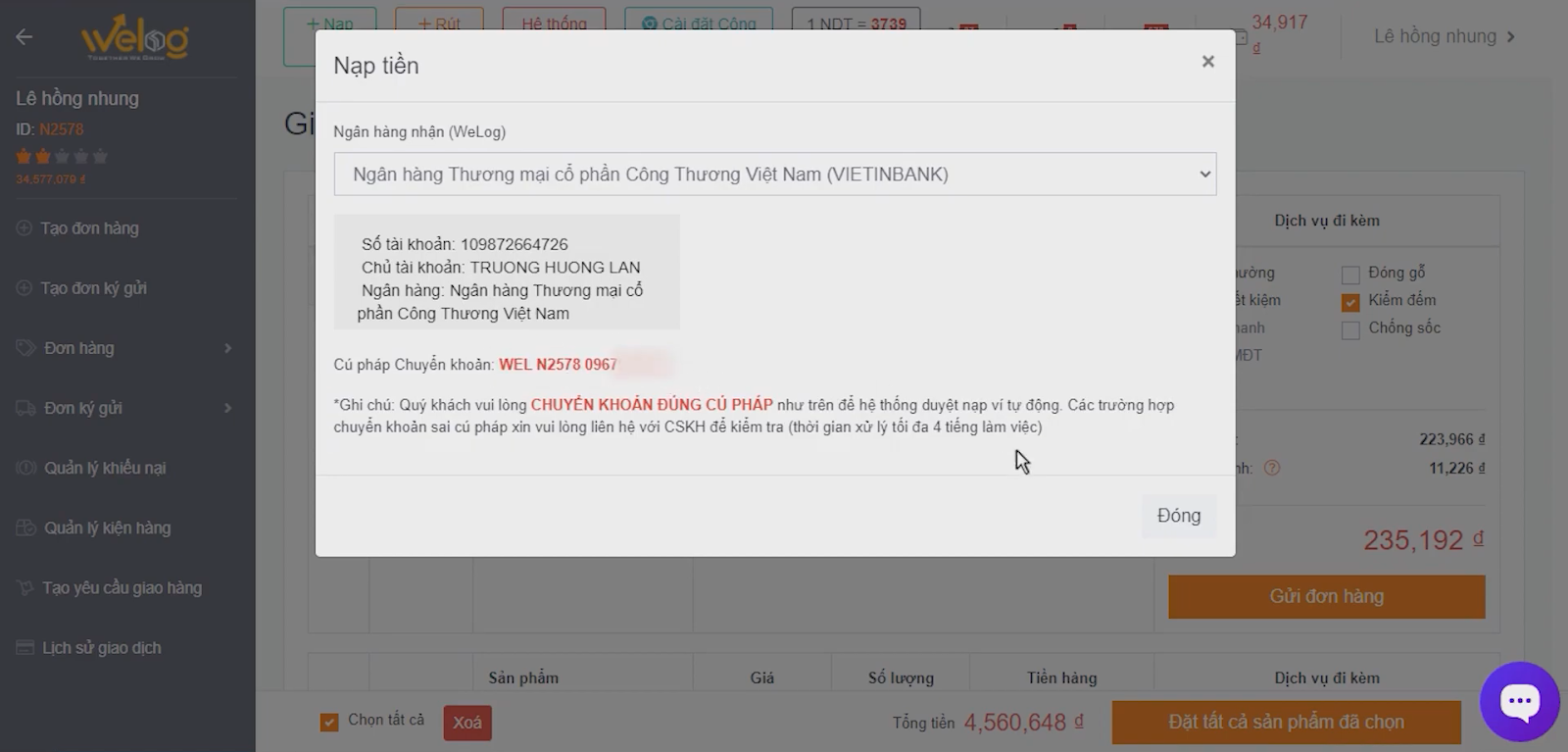Expand the Đơn ký gửi sidebar menu

tap(126, 408)
